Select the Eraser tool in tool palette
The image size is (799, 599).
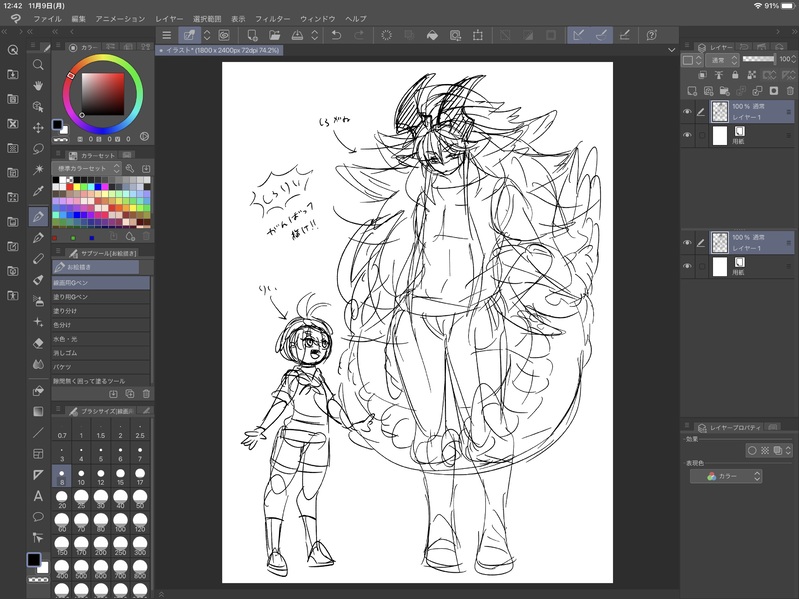coord(38,259)
